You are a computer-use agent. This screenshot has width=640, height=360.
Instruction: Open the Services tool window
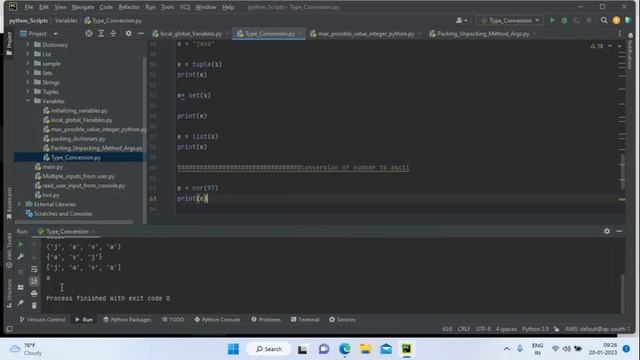point(342,320)
